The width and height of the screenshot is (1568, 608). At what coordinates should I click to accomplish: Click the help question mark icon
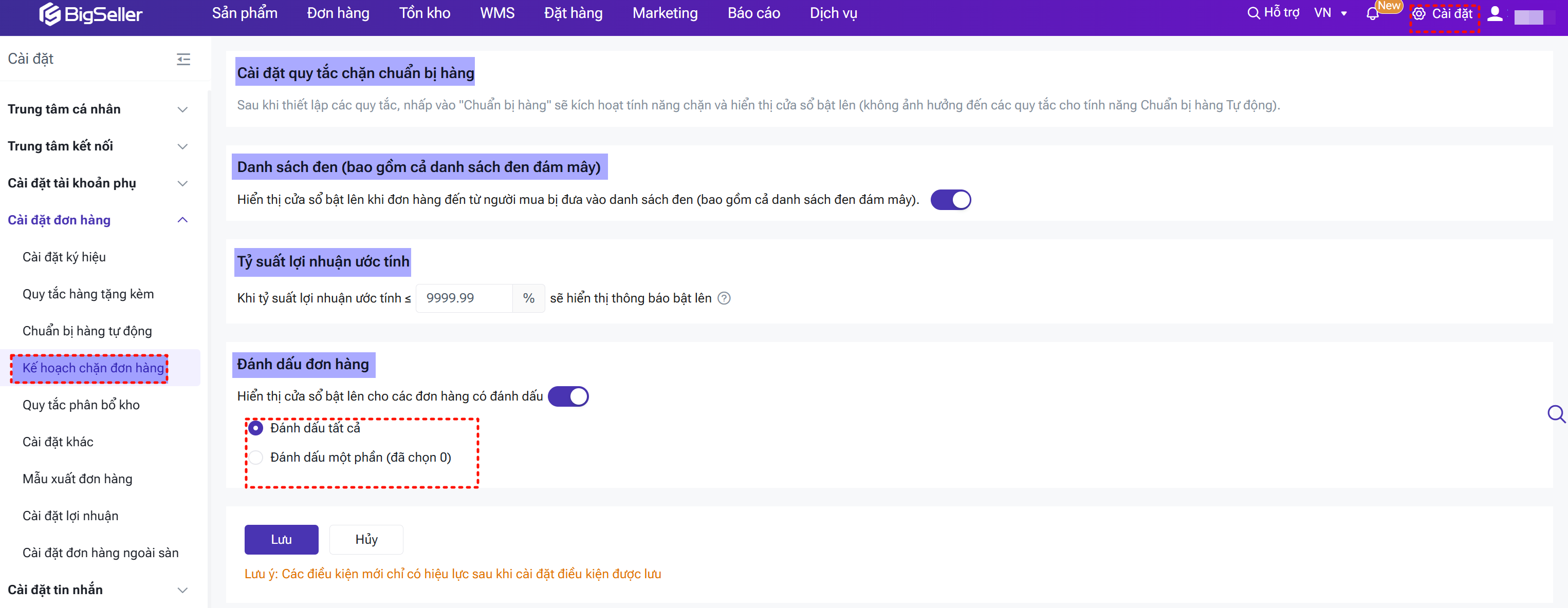pos(724,298)
